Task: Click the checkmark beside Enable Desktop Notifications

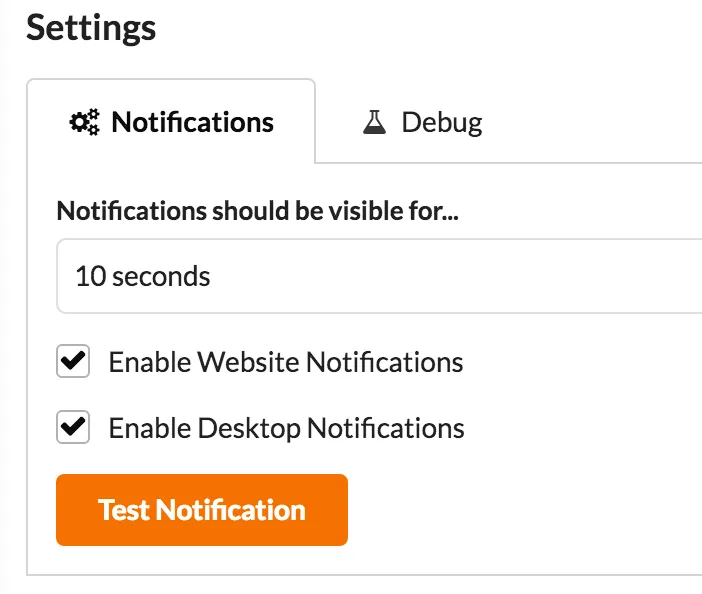Action: click(x=73, y=428)
